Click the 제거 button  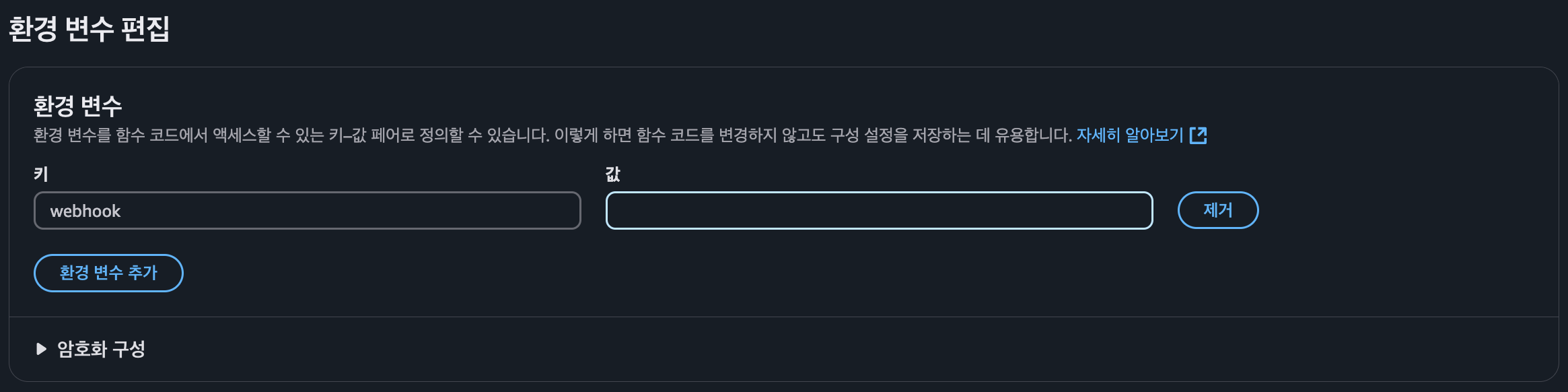pos(1218,210)
